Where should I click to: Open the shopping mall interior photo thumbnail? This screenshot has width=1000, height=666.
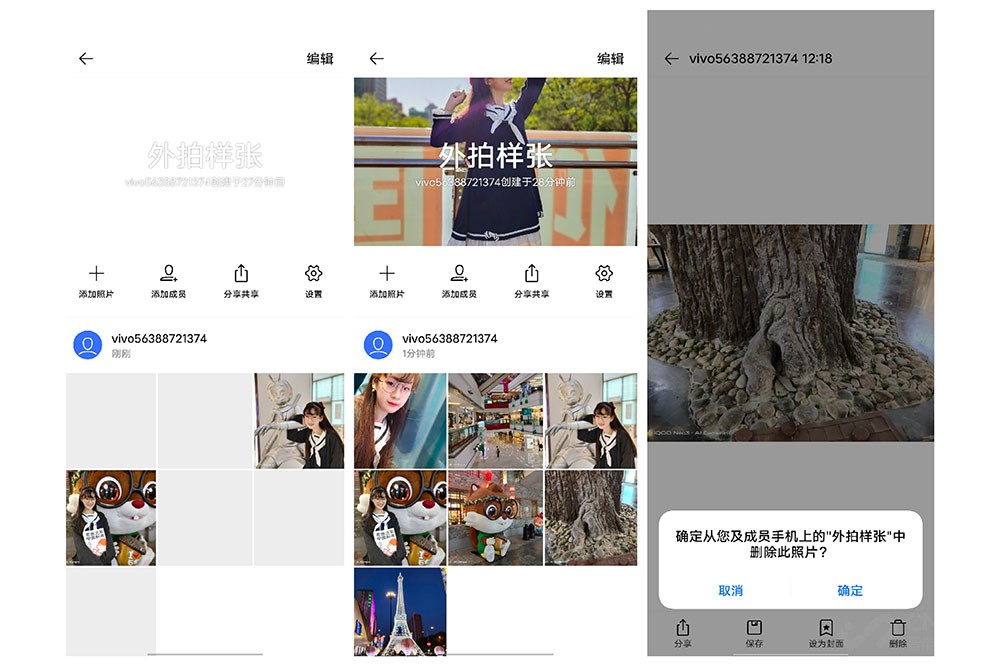point(496,421)
